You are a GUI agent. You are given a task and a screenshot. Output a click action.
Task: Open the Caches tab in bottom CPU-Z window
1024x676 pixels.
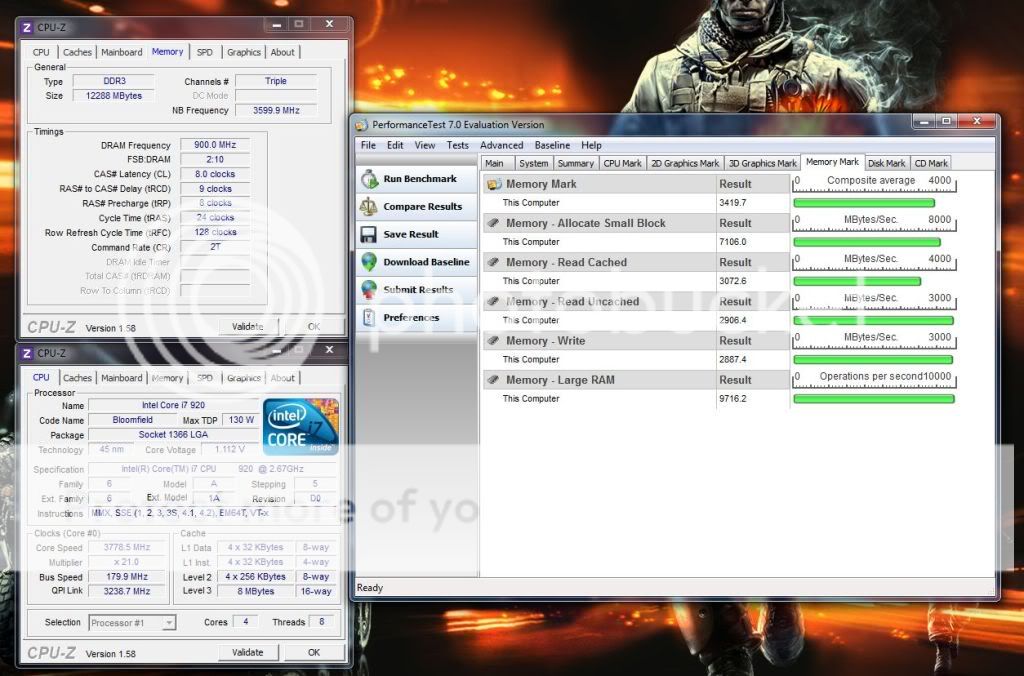point(77,378)
